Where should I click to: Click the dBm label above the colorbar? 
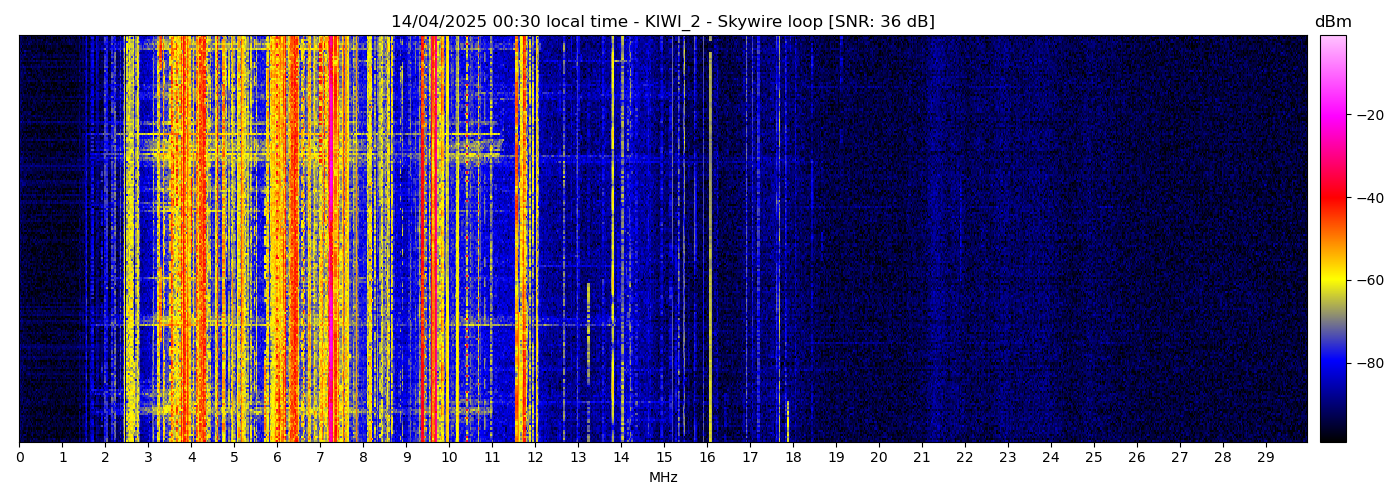tap(1332, 22)
